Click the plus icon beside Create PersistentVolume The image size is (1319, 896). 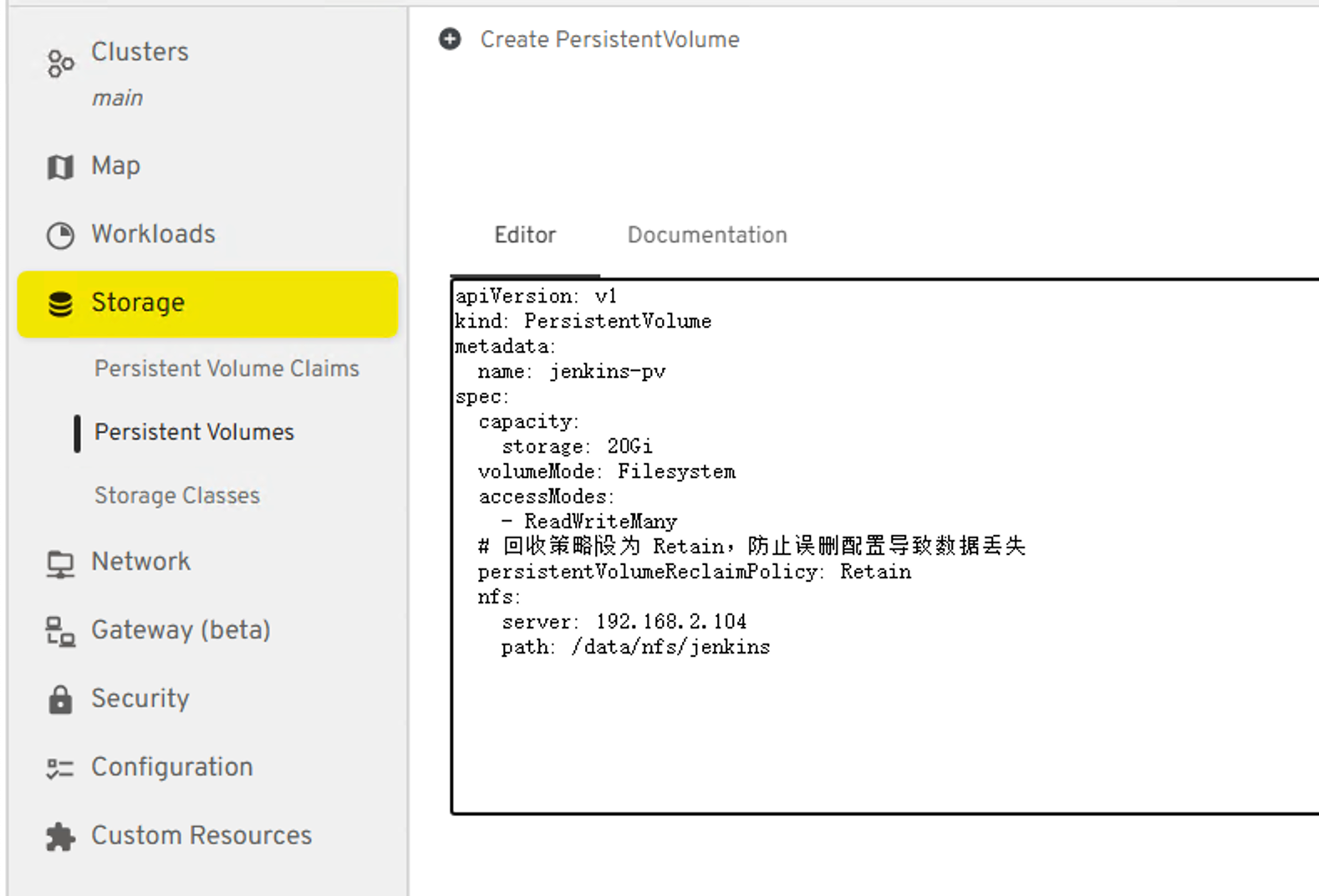click(x=450, y=39)
